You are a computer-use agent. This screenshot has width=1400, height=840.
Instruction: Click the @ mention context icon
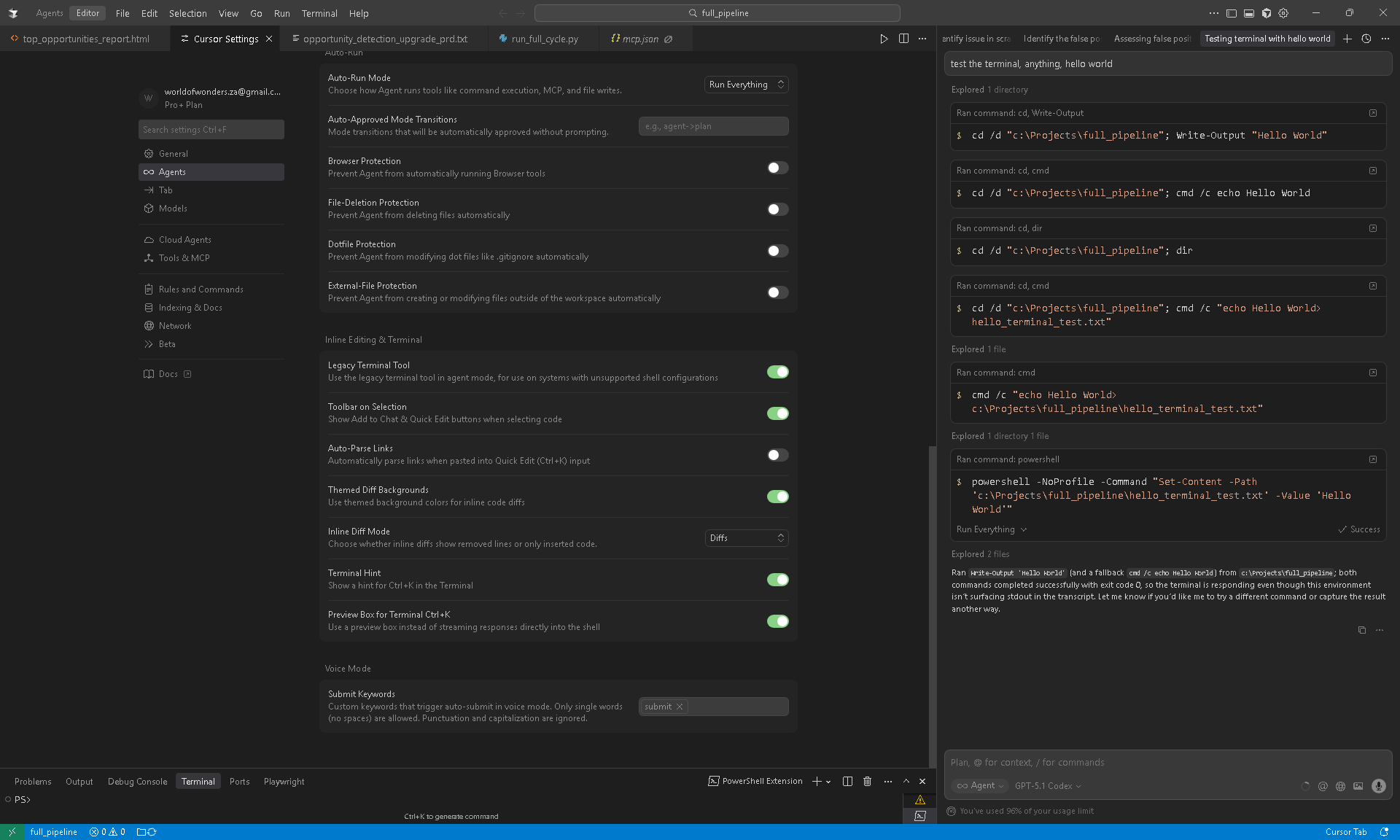tap(1323, 786)
